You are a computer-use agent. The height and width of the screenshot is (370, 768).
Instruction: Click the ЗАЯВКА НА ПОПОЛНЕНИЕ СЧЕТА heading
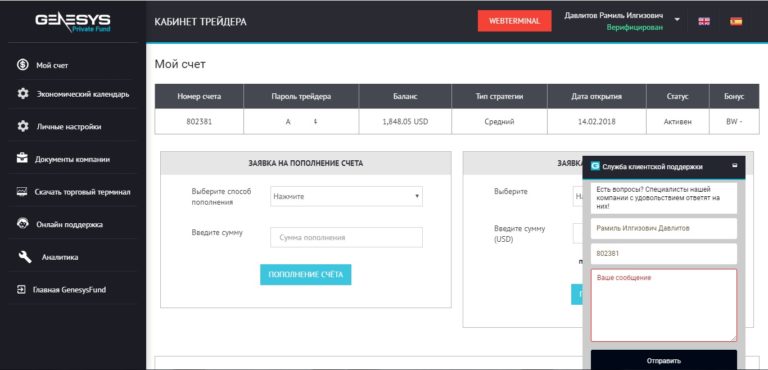click(x=306, y=163)
